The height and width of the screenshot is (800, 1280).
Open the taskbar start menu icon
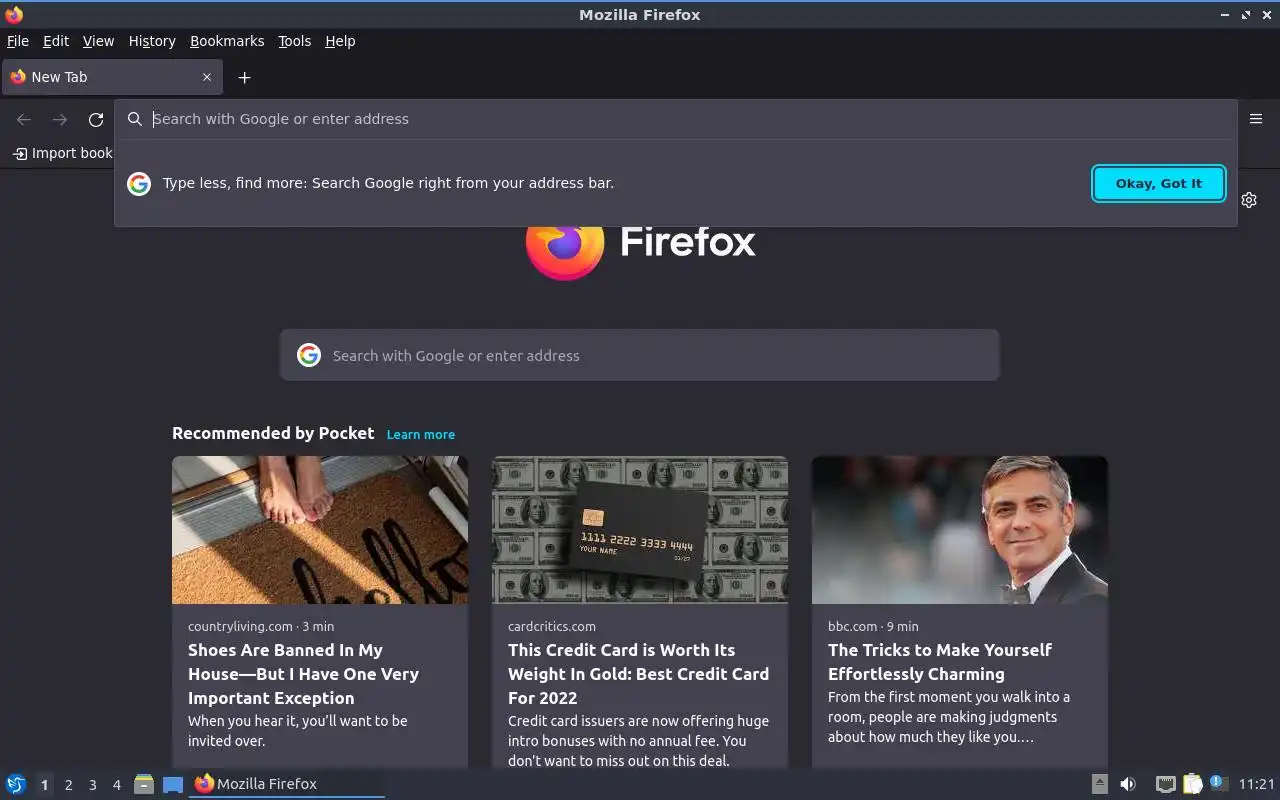click(16, 784)
